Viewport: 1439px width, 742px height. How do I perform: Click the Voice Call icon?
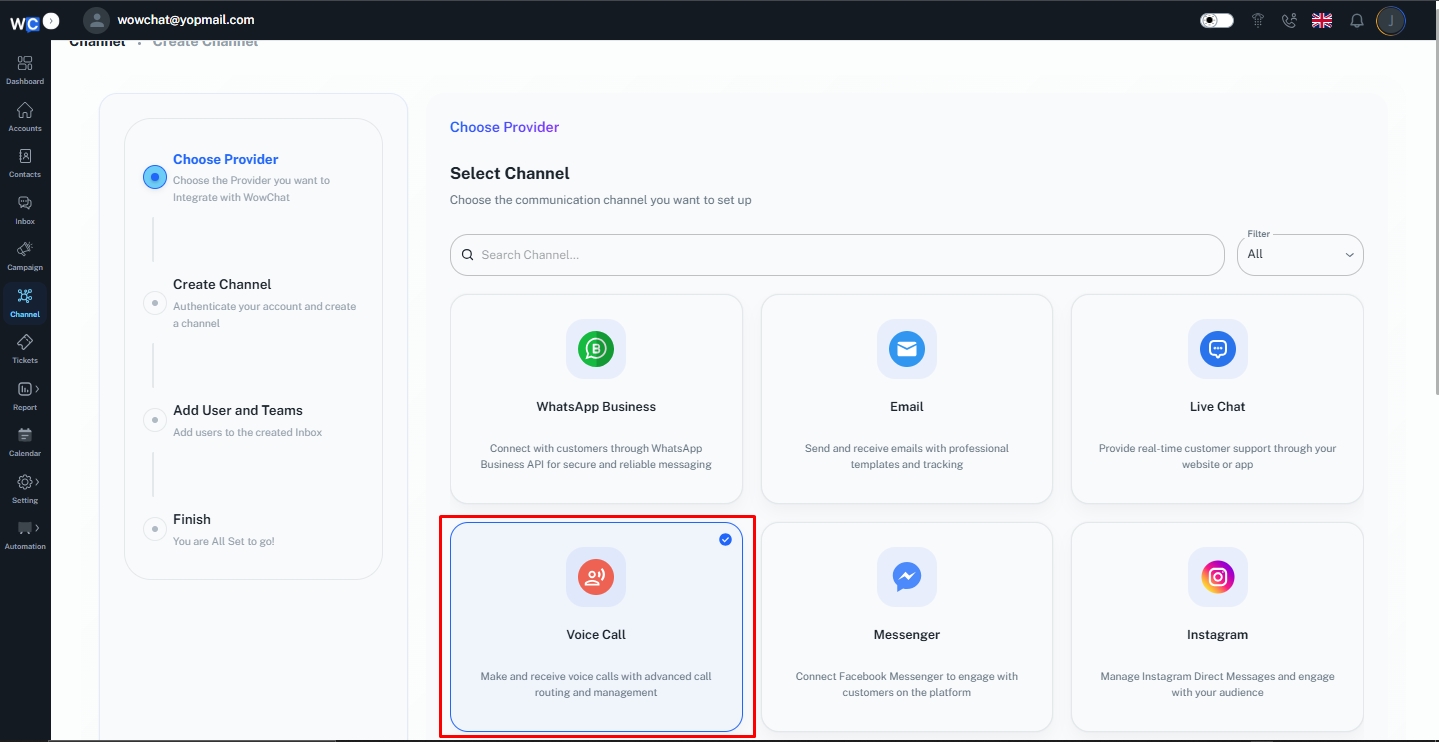[596, 577]
